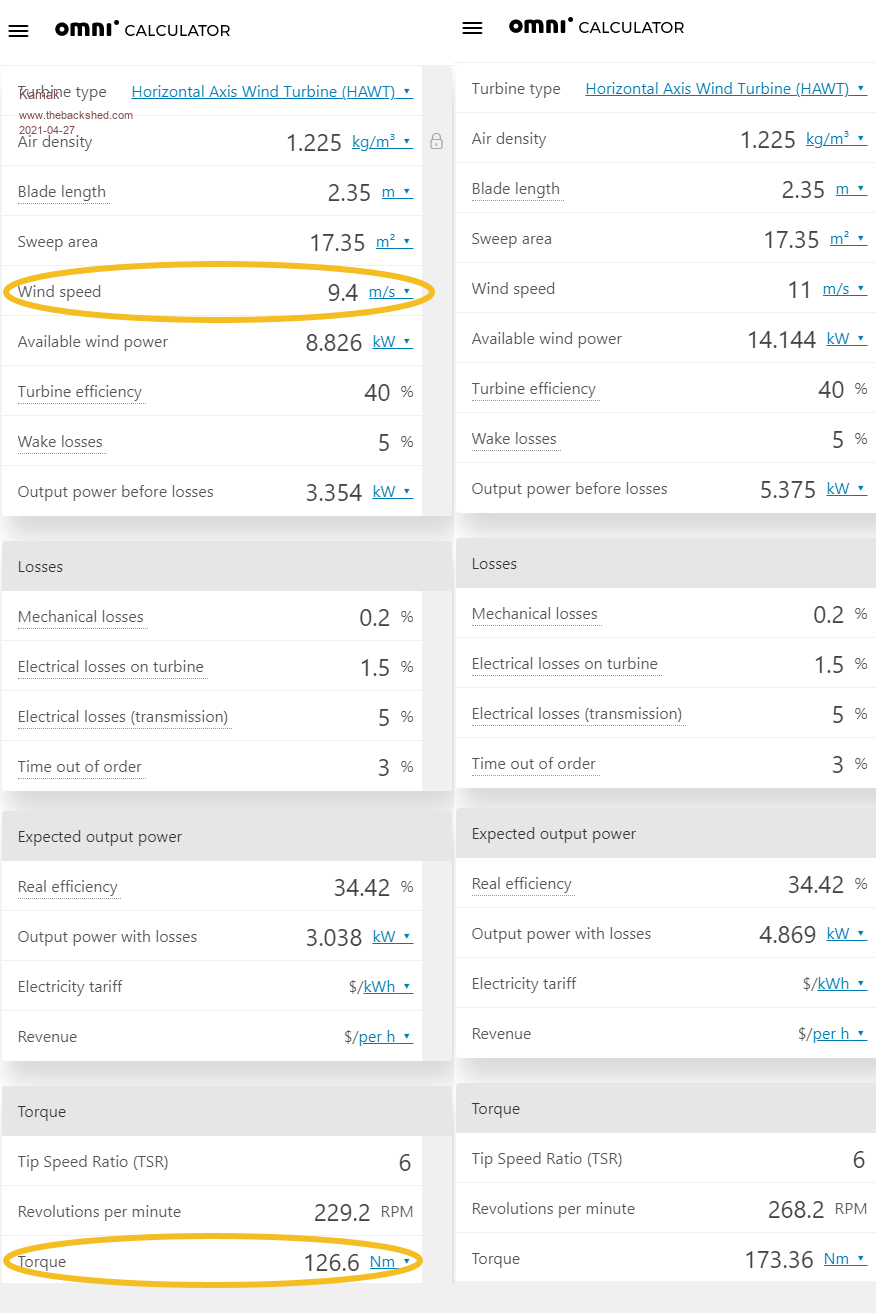Expand the kW unit selector next to 14.144

coord(846,339)
